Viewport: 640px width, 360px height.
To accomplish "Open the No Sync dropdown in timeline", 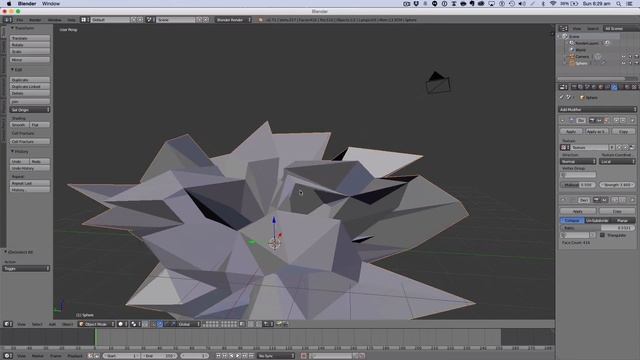I will [276, 356].
